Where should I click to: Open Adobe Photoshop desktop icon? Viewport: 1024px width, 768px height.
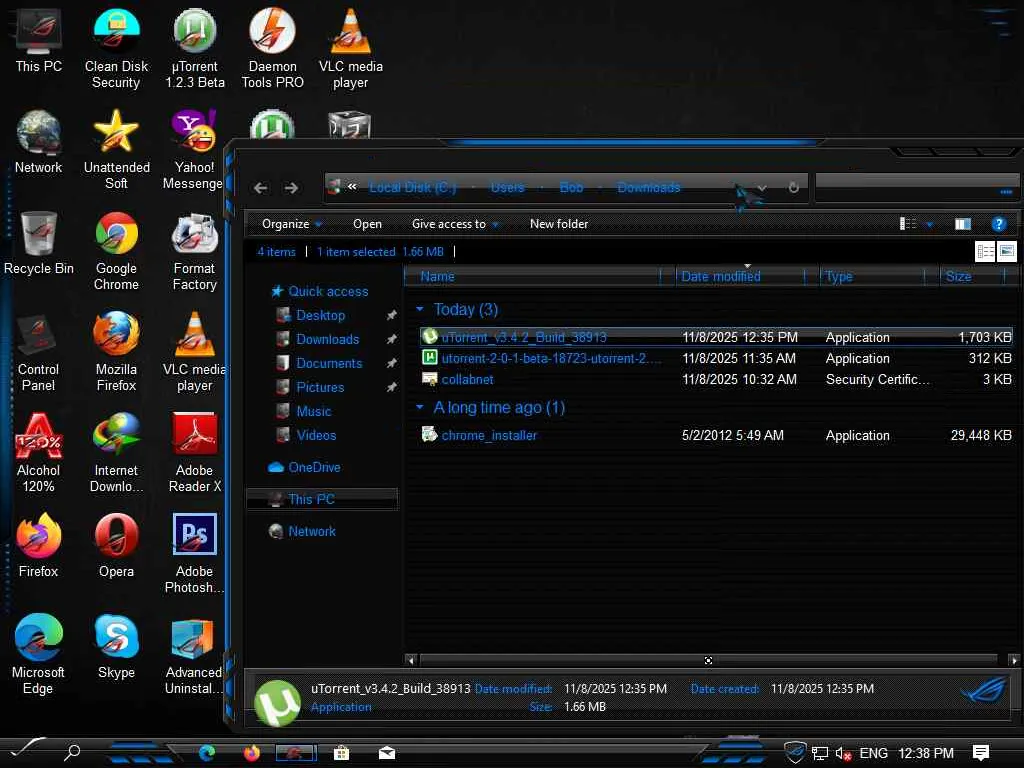click(x=194, y=554)
